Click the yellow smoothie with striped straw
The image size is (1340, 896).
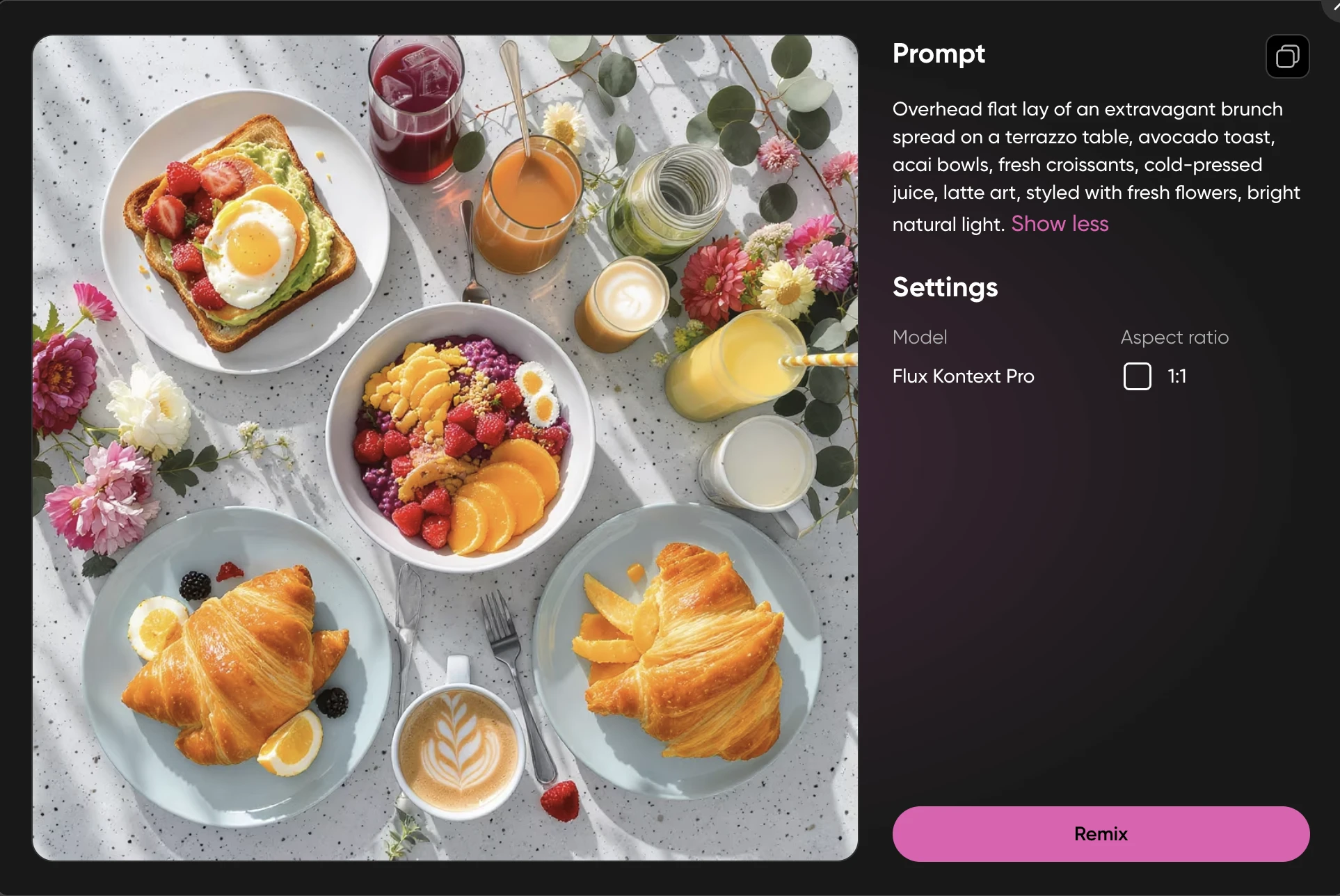coord(734,365)
